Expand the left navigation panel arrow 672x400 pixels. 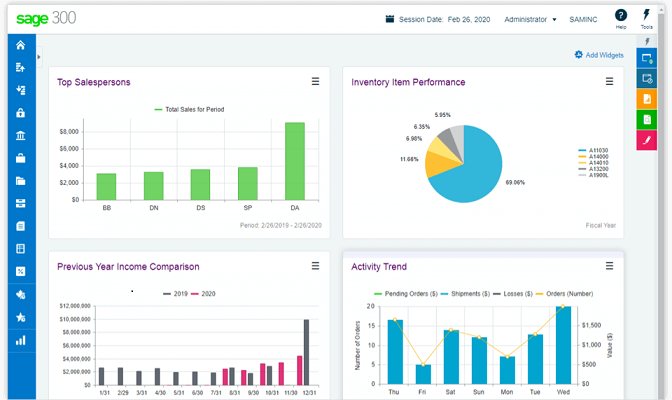(39, 57)
